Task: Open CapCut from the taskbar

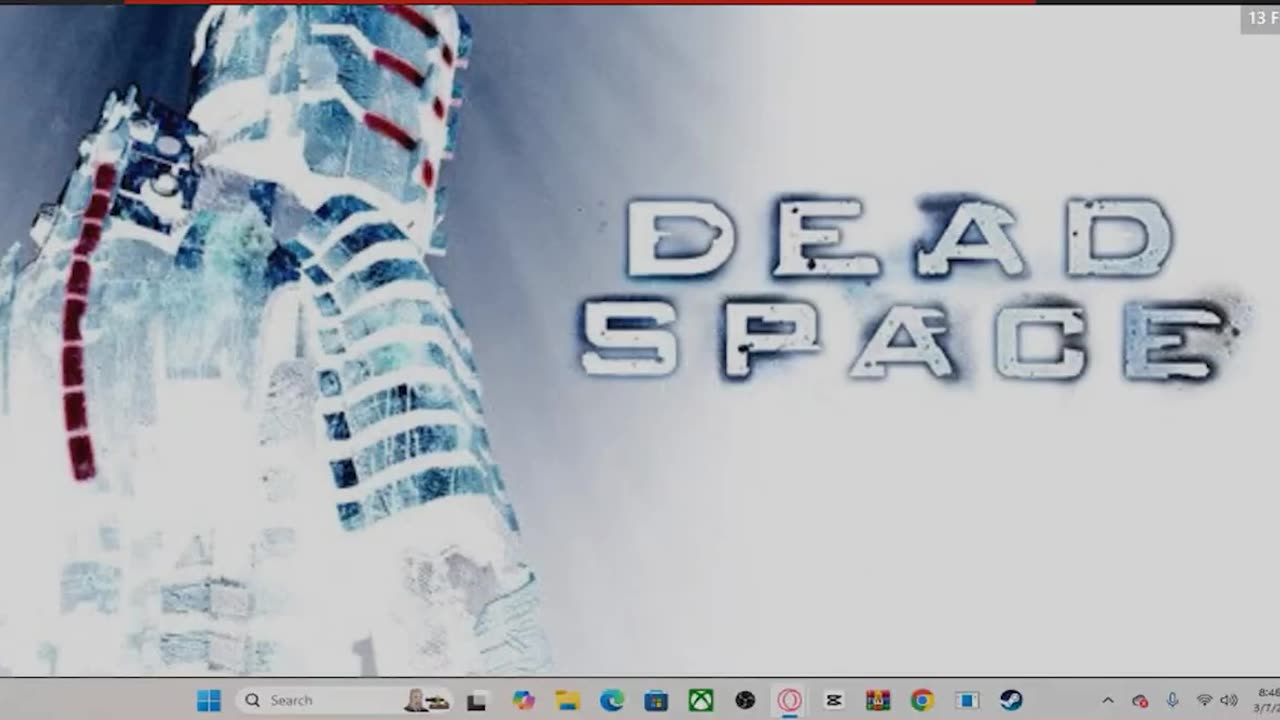Action: coord(834,701)
